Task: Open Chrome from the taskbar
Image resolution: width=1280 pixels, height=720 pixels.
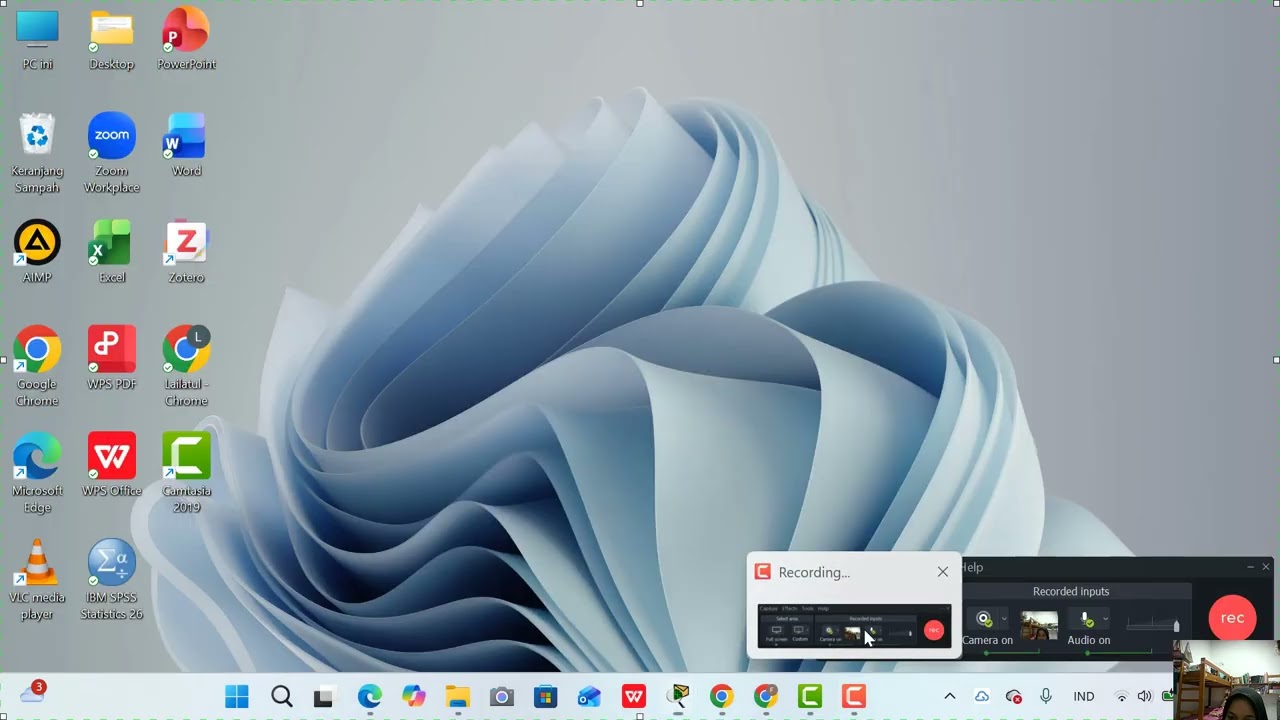Action: [x=721, y=697]
